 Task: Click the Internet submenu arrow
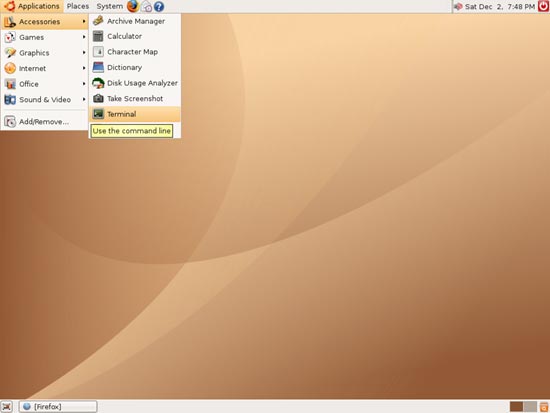84,68
